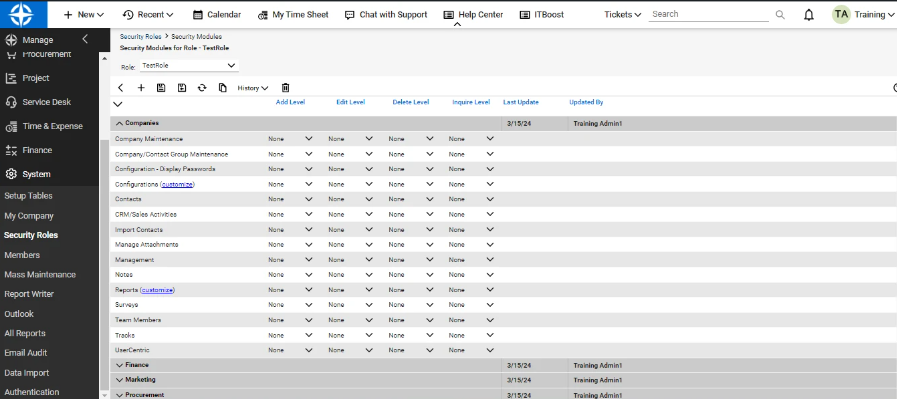
Task: Open My Time Sheet
Action: tap(293, 15)
